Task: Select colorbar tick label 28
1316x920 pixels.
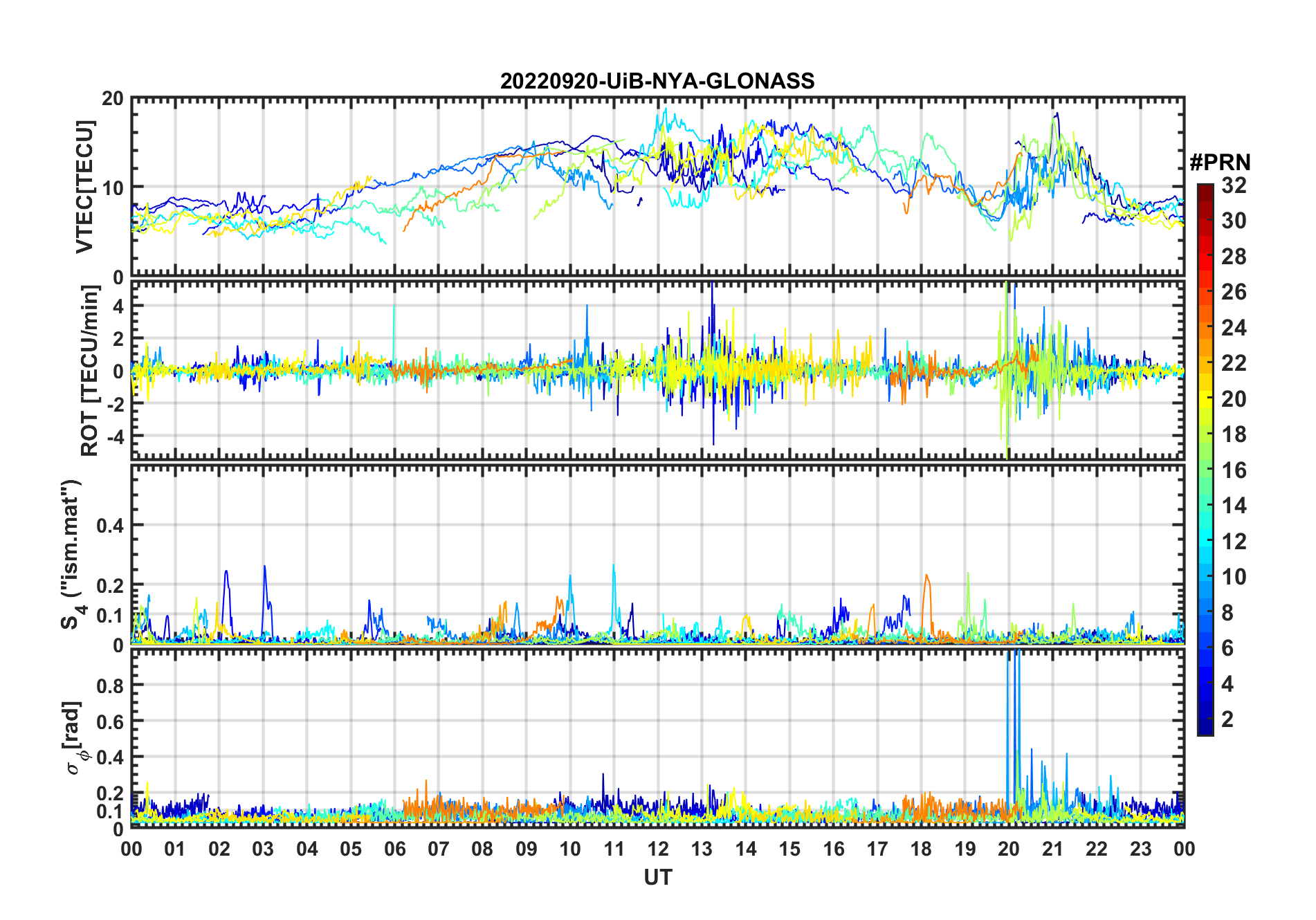Action: coord(1234,257)
